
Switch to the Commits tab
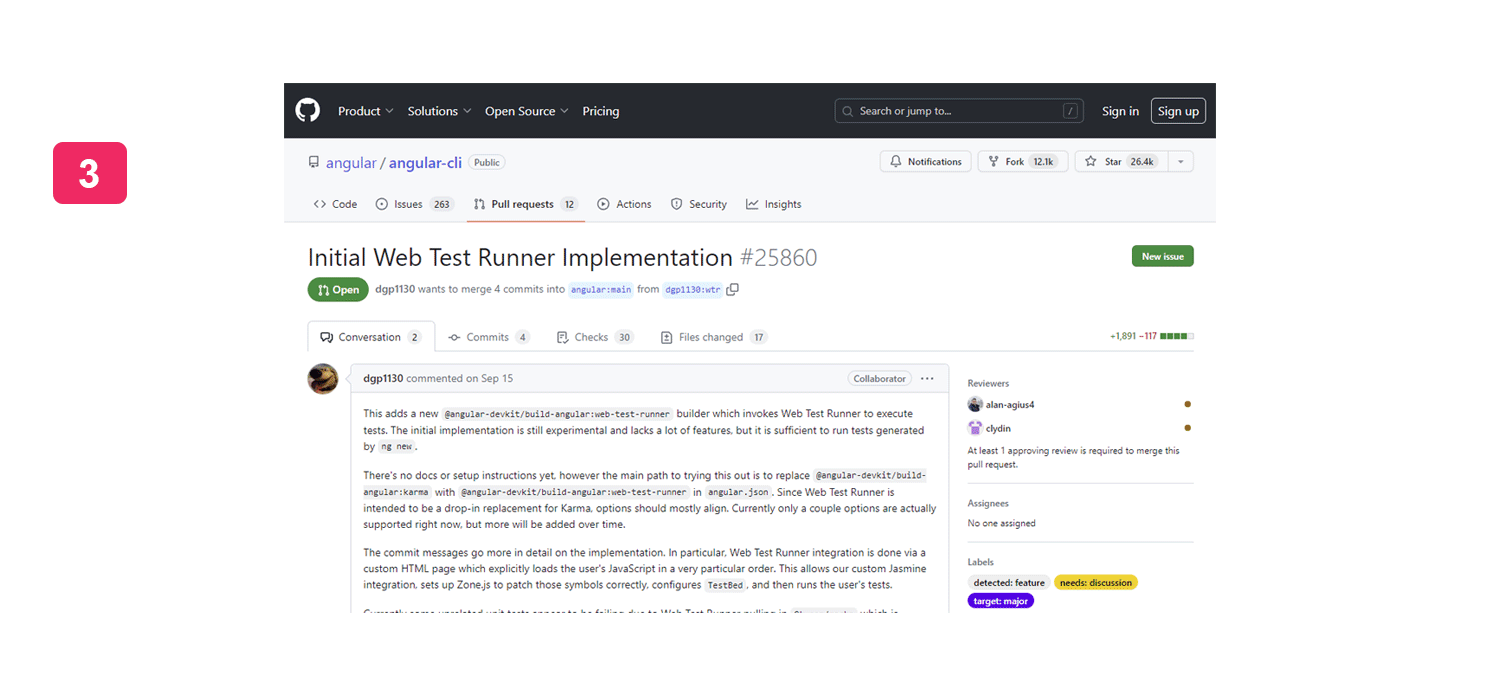(x=489, y=337)
